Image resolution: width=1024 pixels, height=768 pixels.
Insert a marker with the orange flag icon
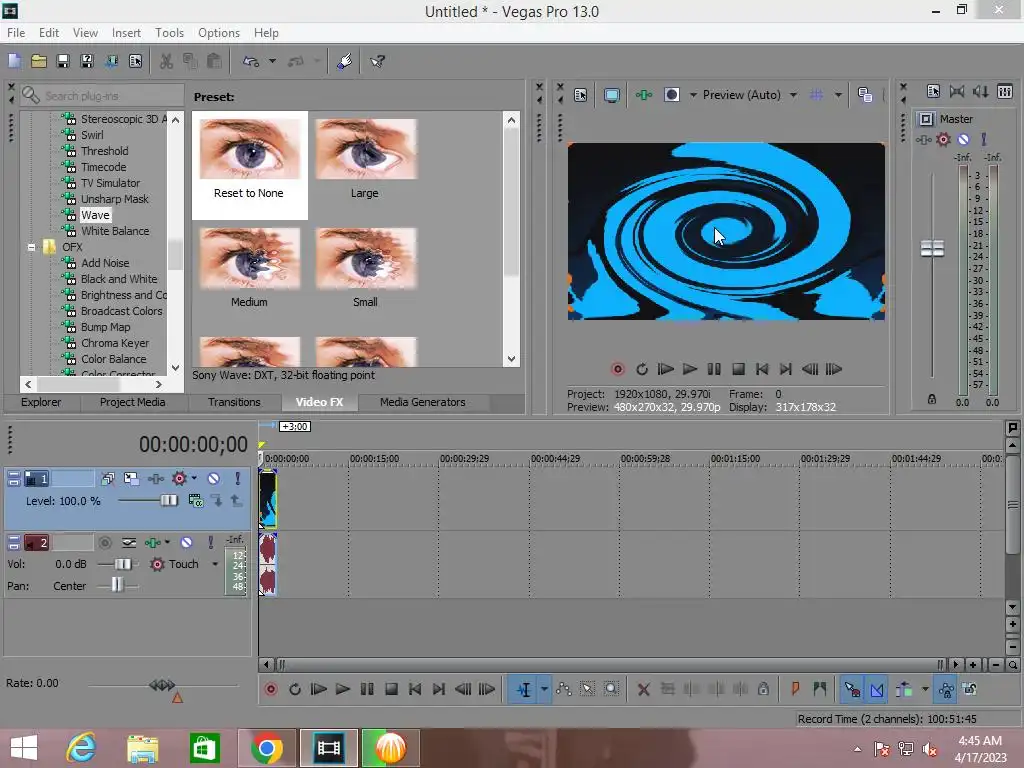point(795,689)
